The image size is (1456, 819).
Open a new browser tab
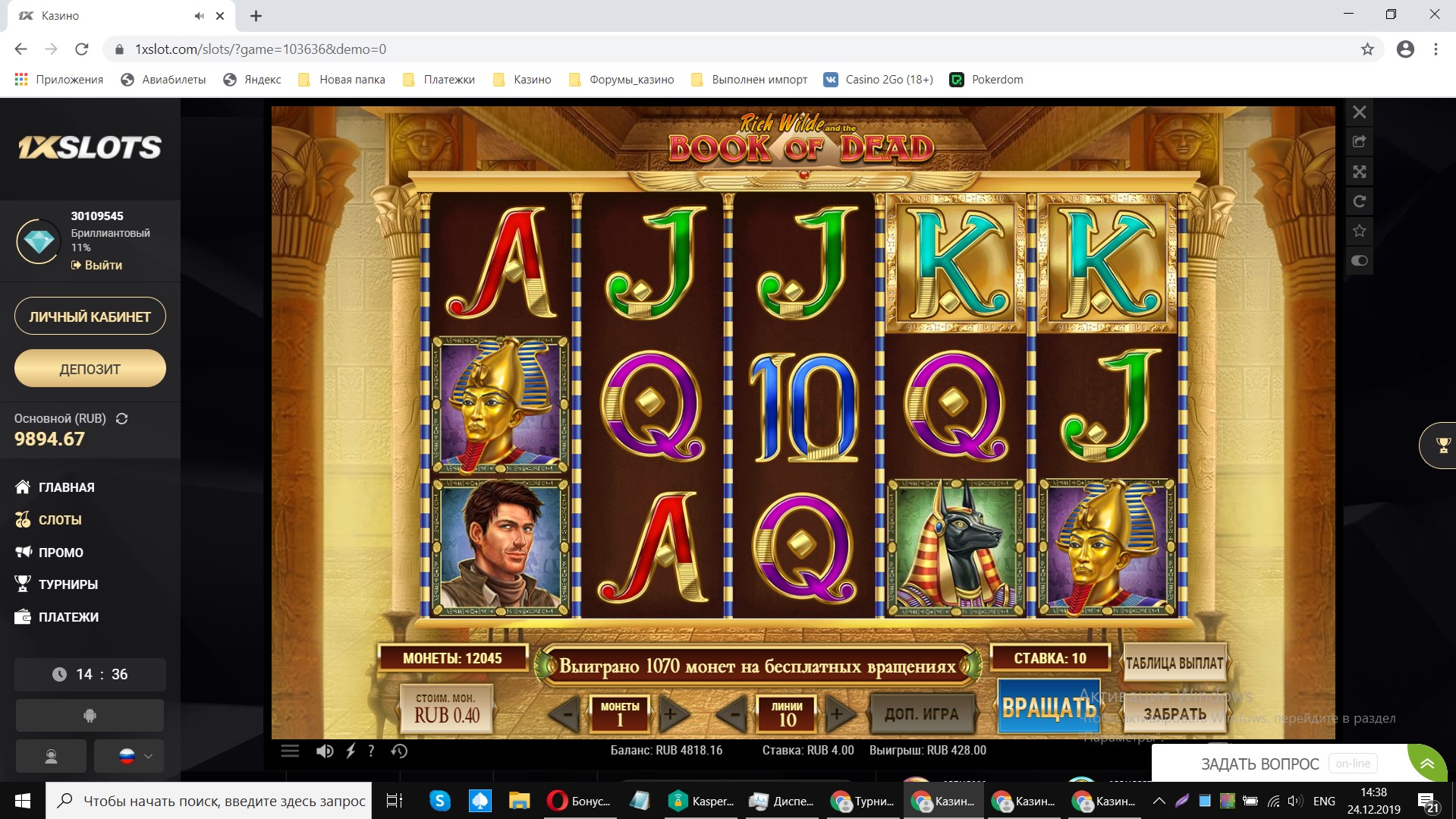[x=256, y=15]
